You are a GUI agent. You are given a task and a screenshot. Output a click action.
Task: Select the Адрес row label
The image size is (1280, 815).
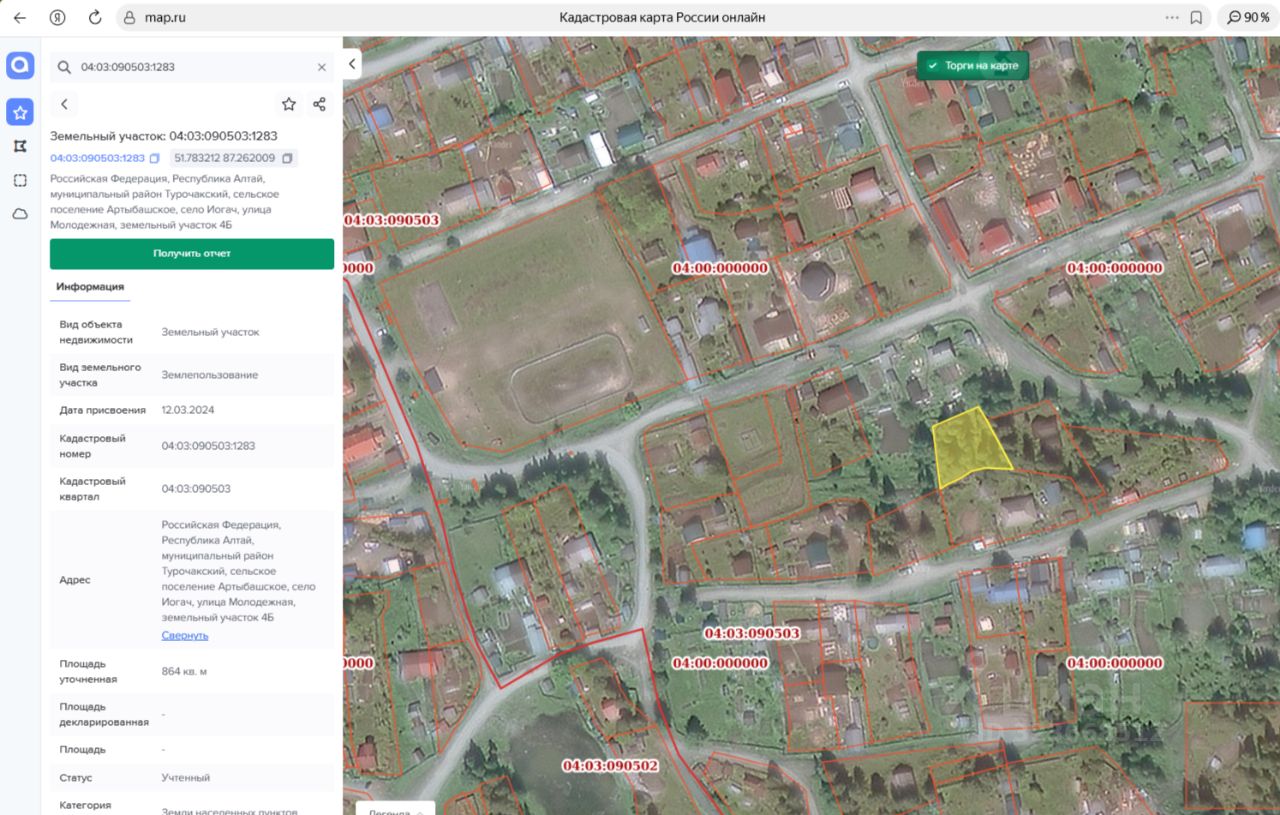point(75,580)
